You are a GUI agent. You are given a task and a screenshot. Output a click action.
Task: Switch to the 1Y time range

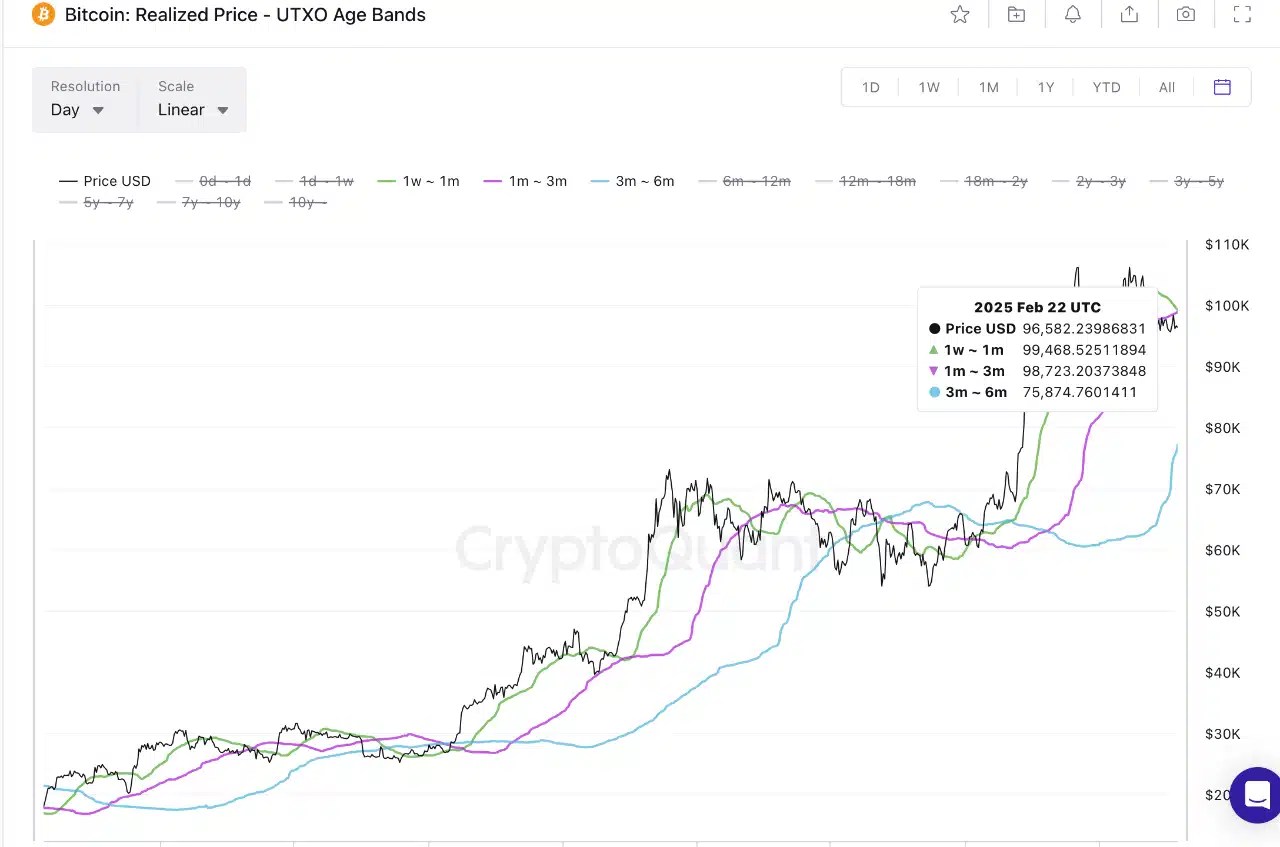[1046, 87]
